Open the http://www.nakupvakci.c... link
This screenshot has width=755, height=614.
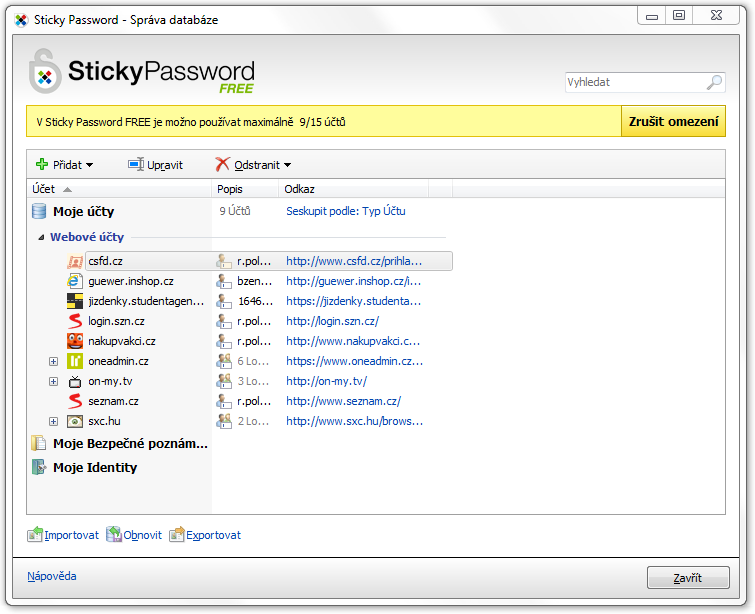pos(353,341)
